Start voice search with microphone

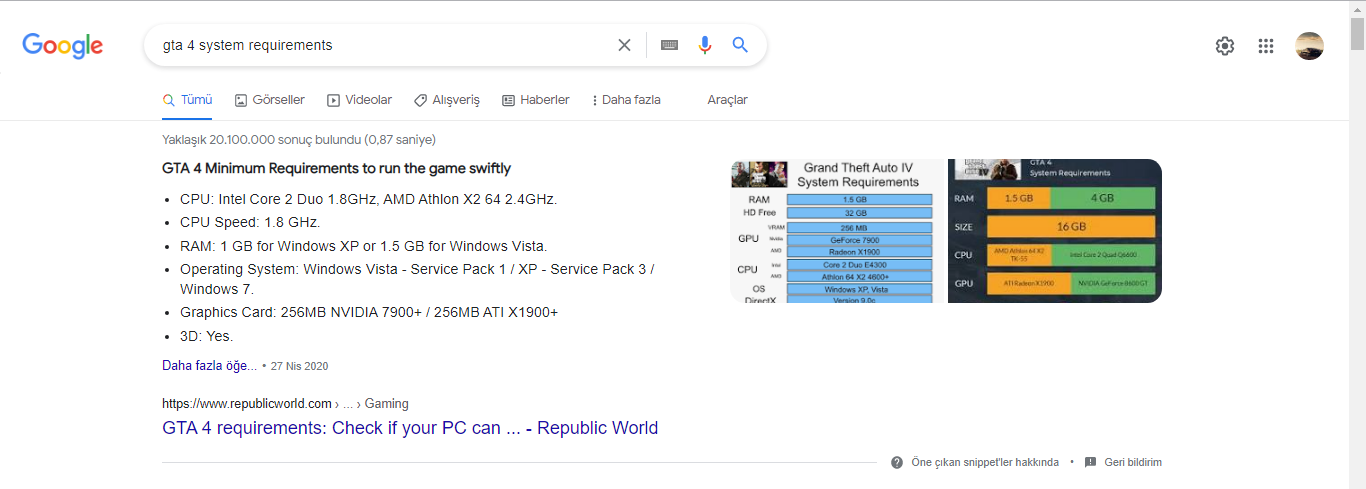coord(705,45)
